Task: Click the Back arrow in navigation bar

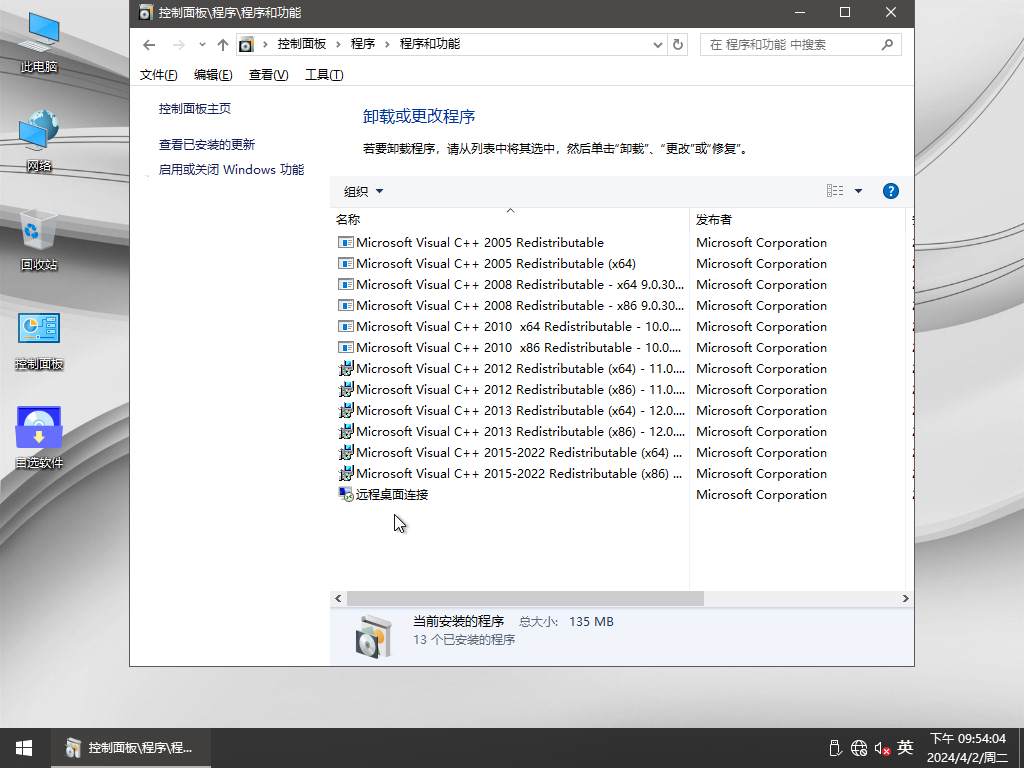Action: [x=149, y=45]
